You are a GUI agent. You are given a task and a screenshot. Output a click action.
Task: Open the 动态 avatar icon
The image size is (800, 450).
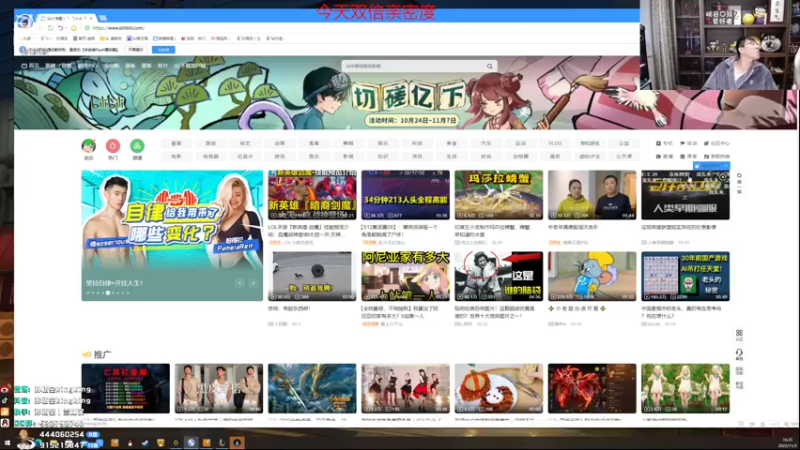pos(88,146)
